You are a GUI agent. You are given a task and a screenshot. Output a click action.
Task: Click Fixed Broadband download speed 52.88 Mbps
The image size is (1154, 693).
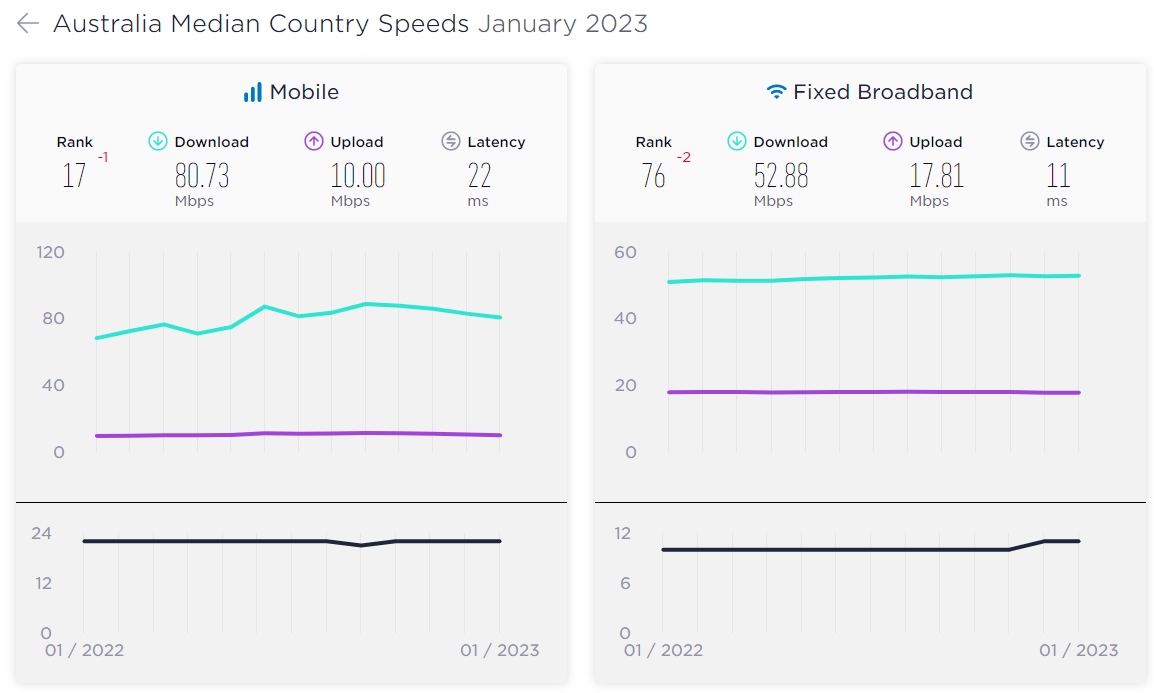781,177
